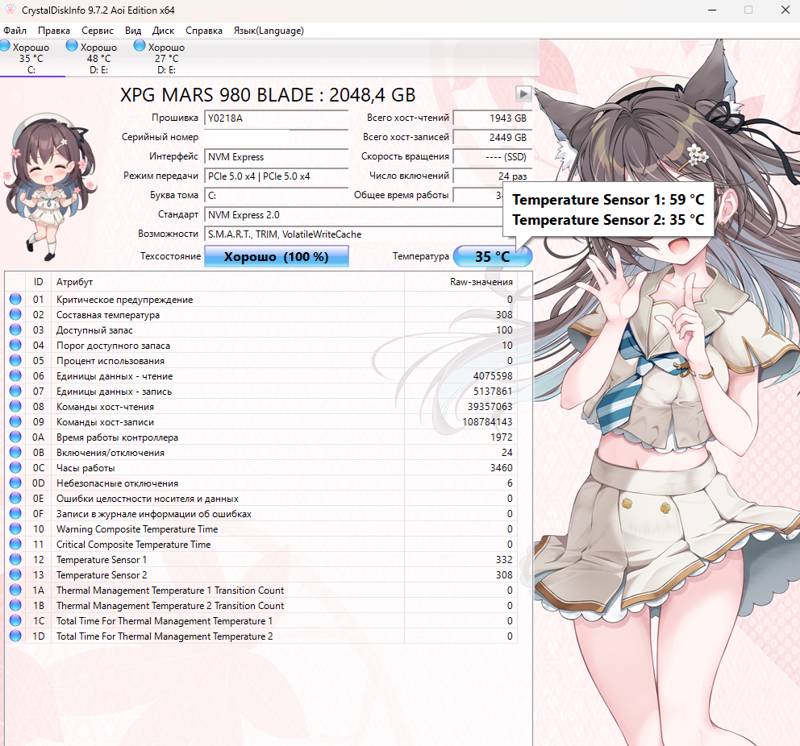Click status orb next to Temperature Sensor 1
This screenshot has height=746, width=800.
[15, 559]
